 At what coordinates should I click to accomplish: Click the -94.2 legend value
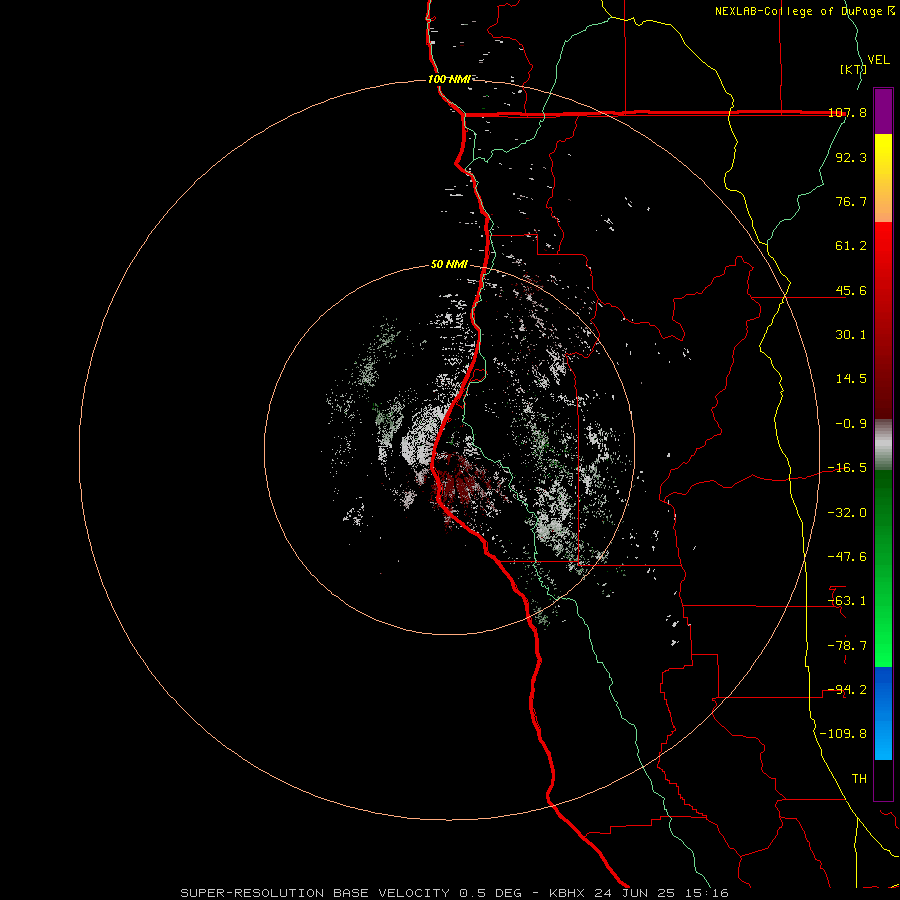click(x=847, y=690)
